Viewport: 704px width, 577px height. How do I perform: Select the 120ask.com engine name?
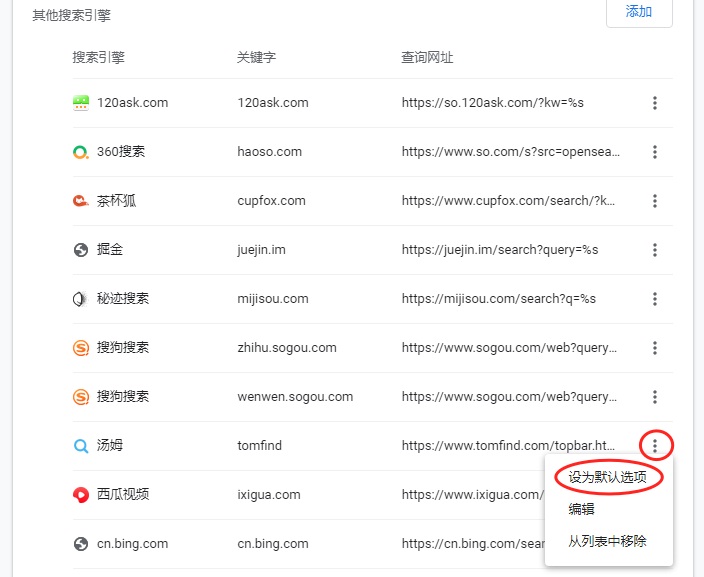point(132,103)
